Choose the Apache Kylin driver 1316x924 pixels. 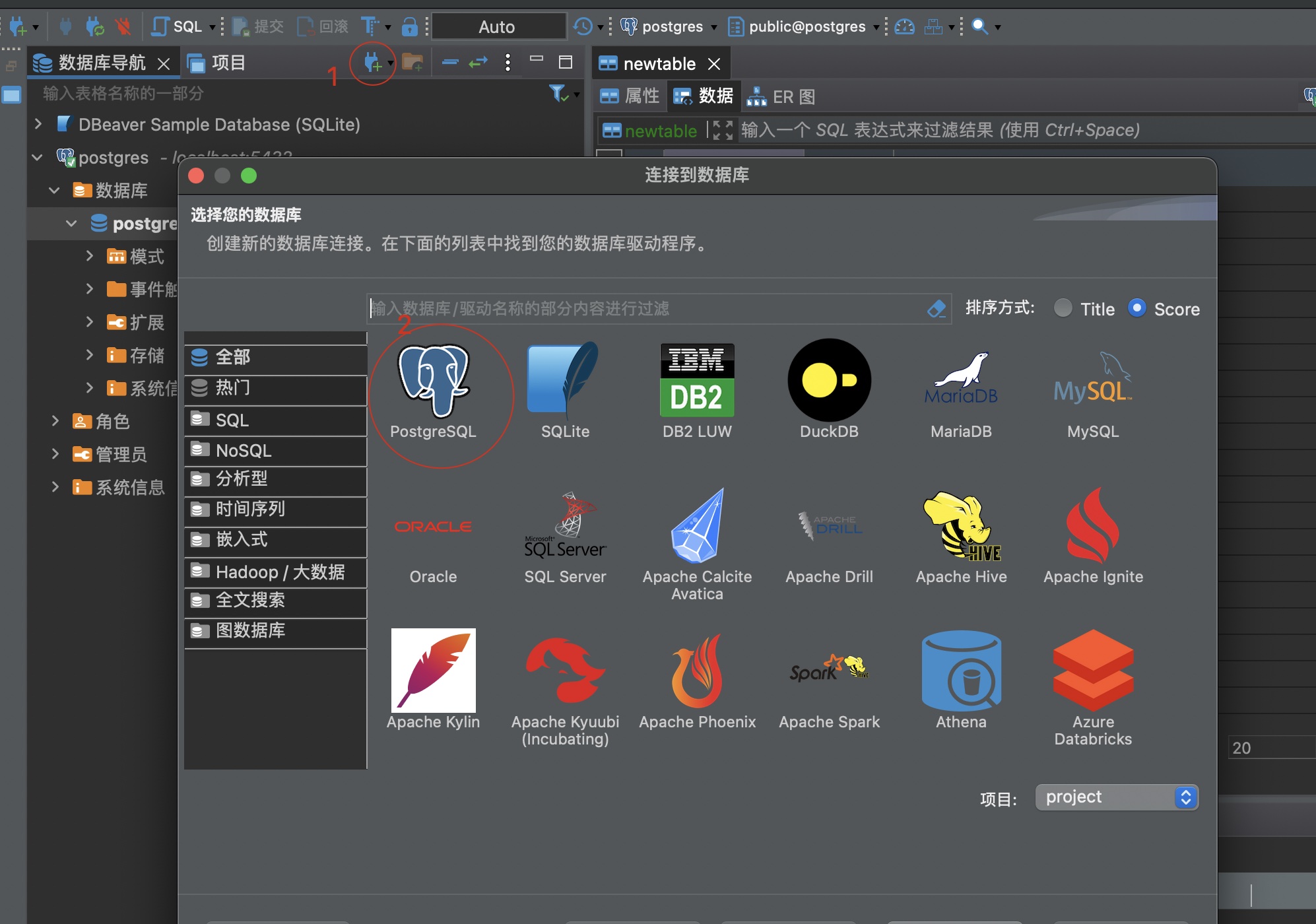coord(433,680)
